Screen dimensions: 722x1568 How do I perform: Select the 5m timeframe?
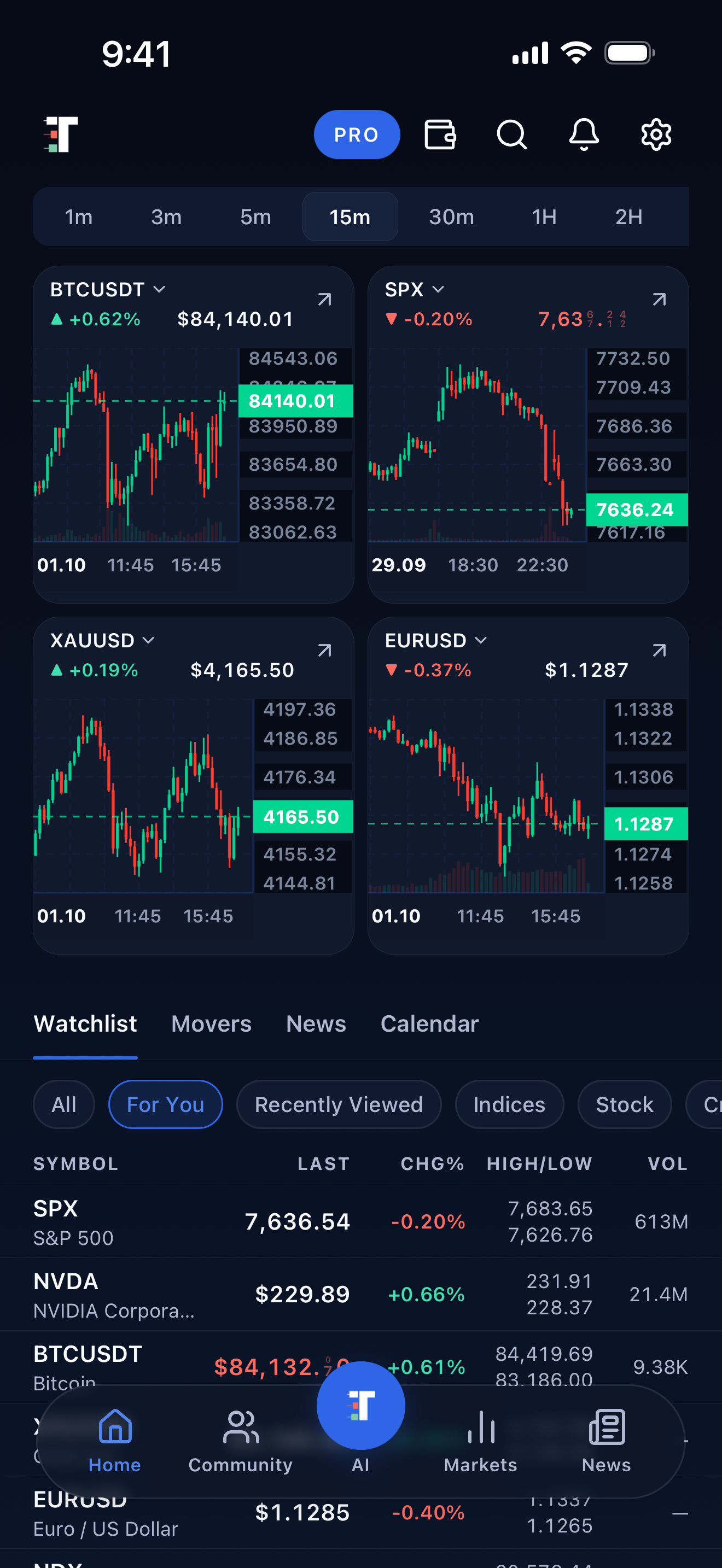pos(255,217)
